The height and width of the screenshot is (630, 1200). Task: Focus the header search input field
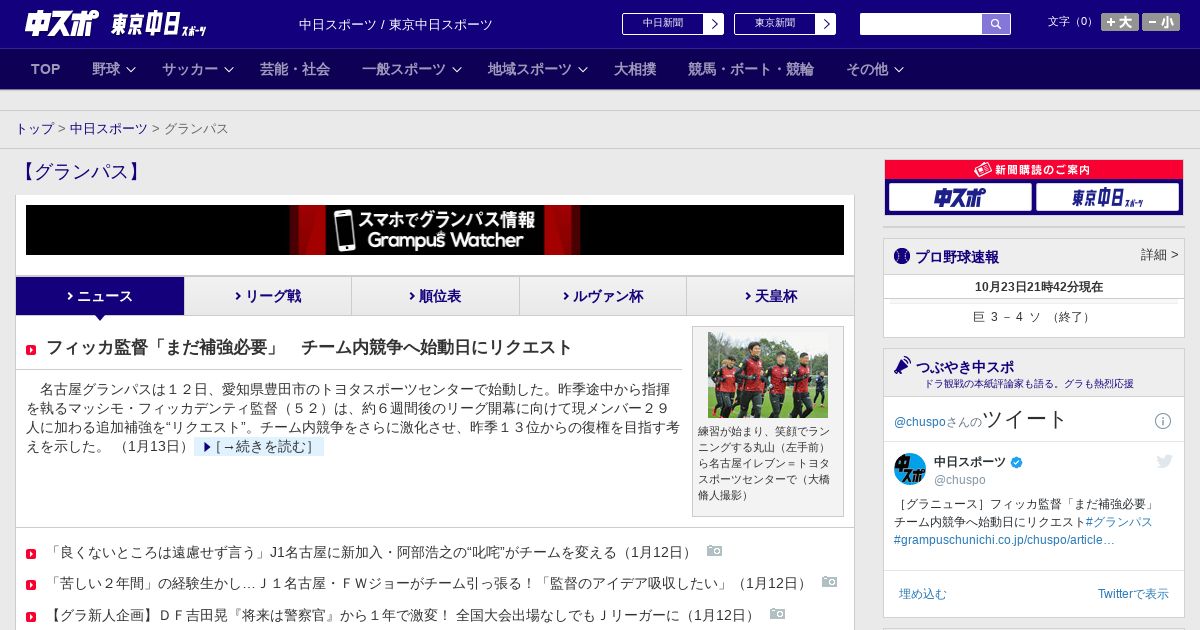(921, 24)
